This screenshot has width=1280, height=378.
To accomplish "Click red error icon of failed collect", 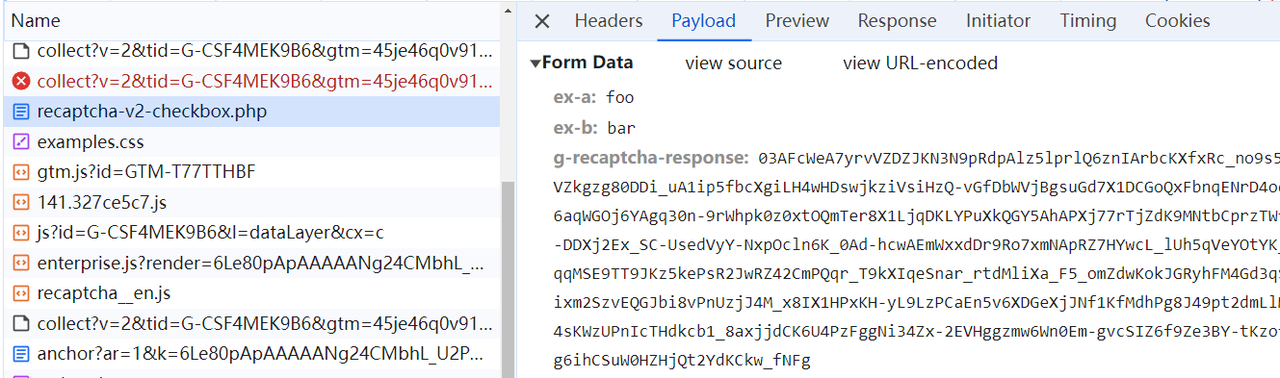I will pyautogui.click(x=21, y=81).
